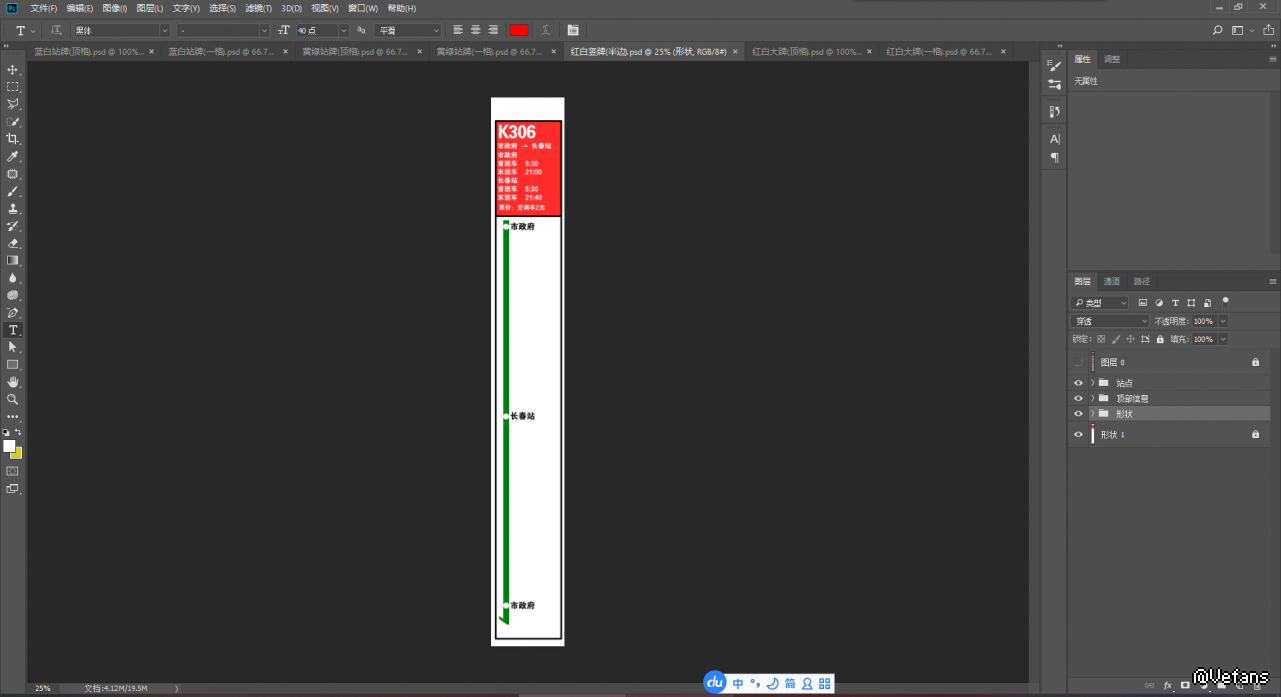
Task: Switch to the 调整 tab
Action: click(x=1112, y=60)
